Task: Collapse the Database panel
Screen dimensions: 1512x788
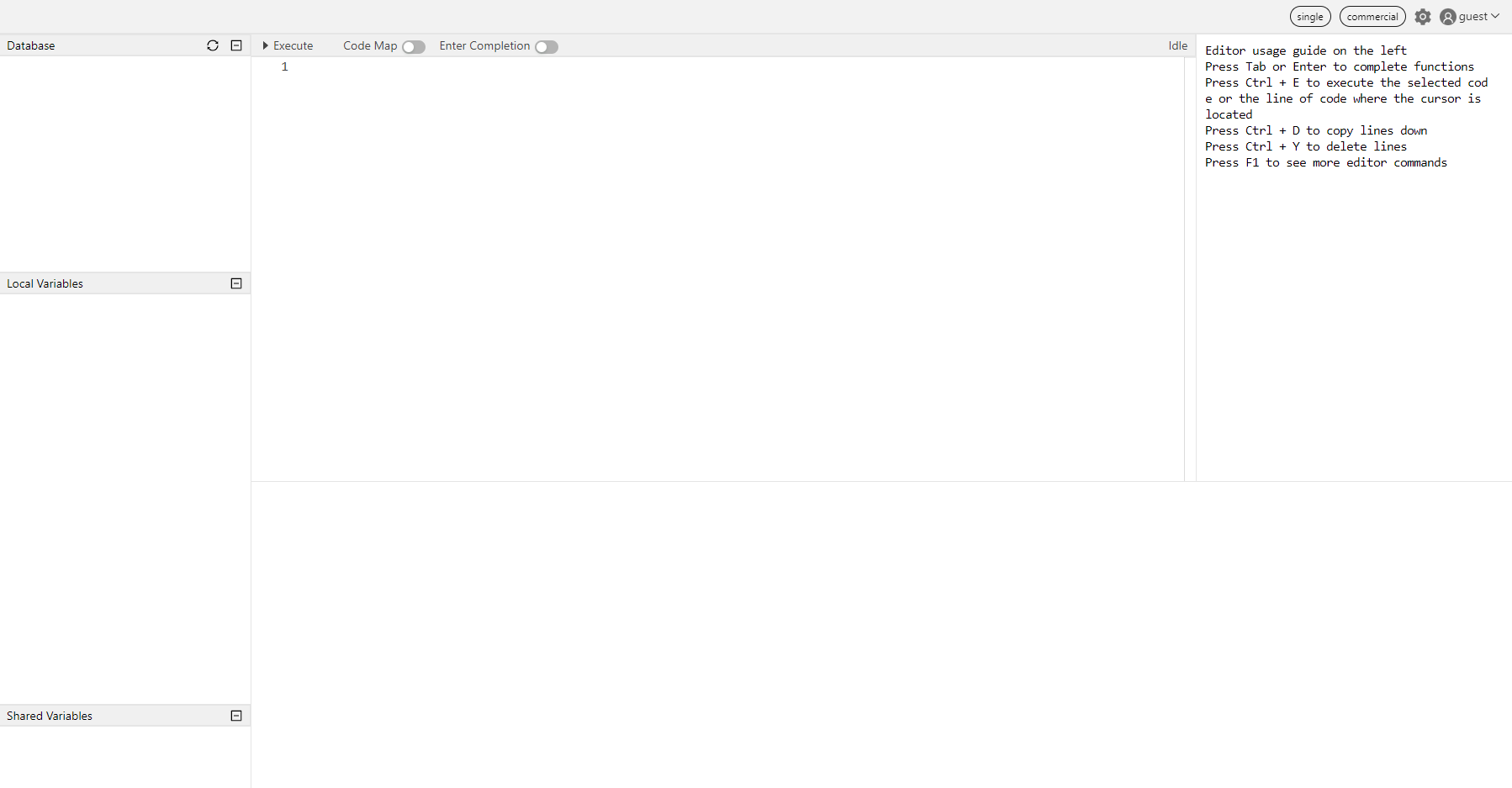Action: coord(236,45)
